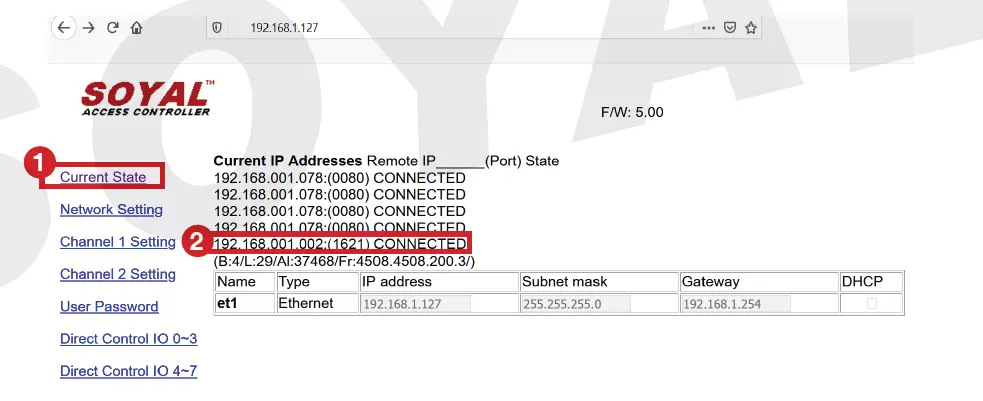Click the Subnet mask field 255.255.255.0
The image size is (983, 401).
coord(575,304)
